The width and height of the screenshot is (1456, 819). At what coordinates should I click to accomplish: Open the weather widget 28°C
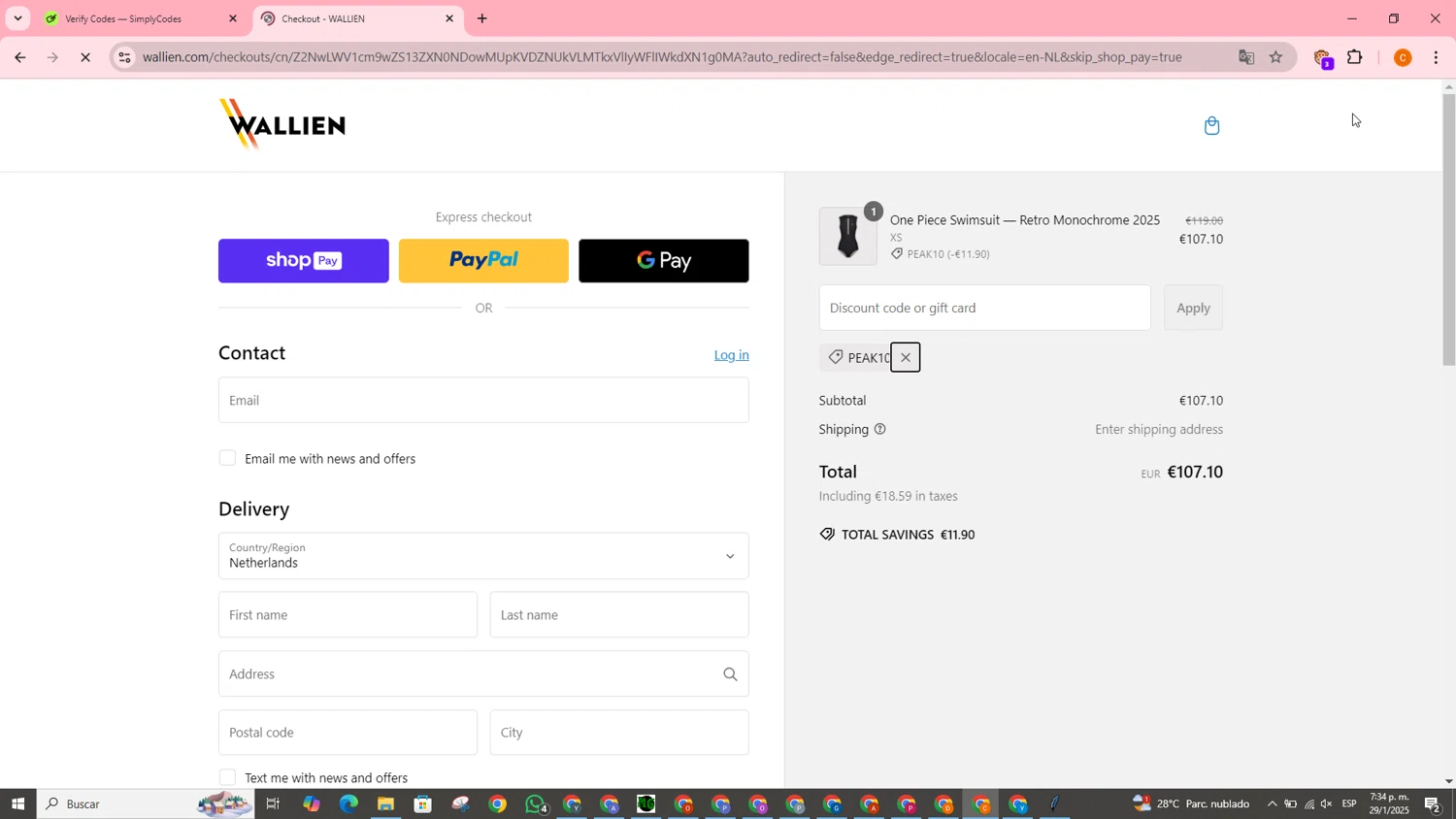coord(1191,803)
